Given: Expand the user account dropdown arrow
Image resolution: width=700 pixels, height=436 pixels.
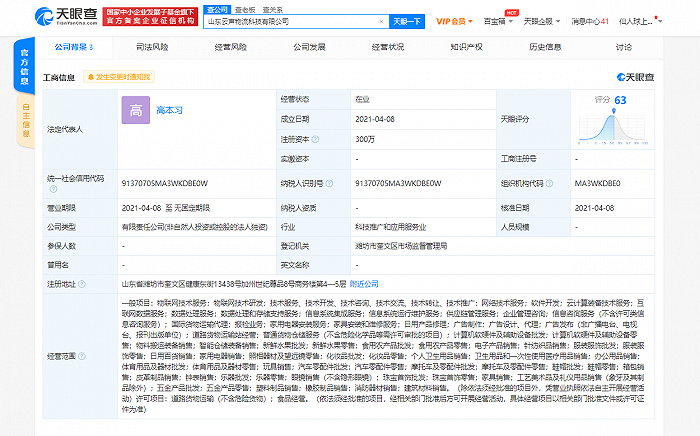Looking at the screenshot, I should click(x=660, y=21).
